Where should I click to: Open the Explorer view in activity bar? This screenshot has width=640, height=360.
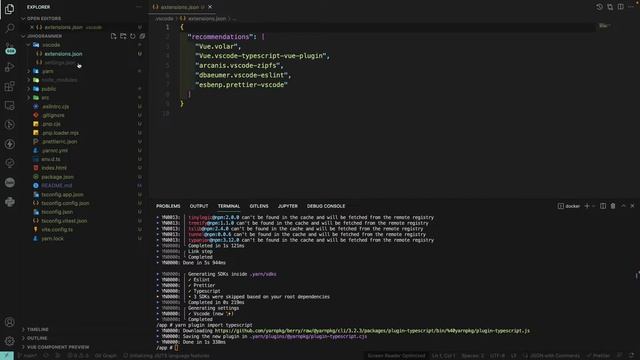(9, 9)
